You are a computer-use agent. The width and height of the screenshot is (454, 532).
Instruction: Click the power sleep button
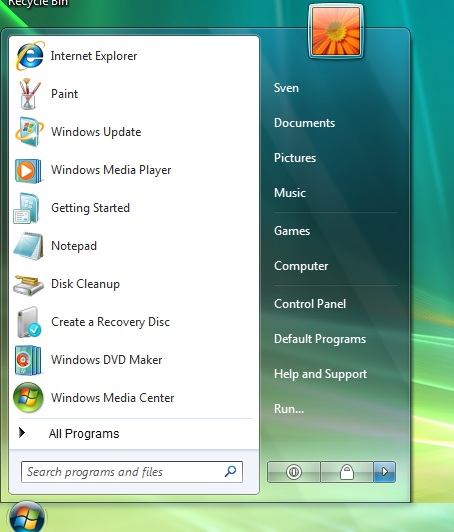(x=294, y=472)
